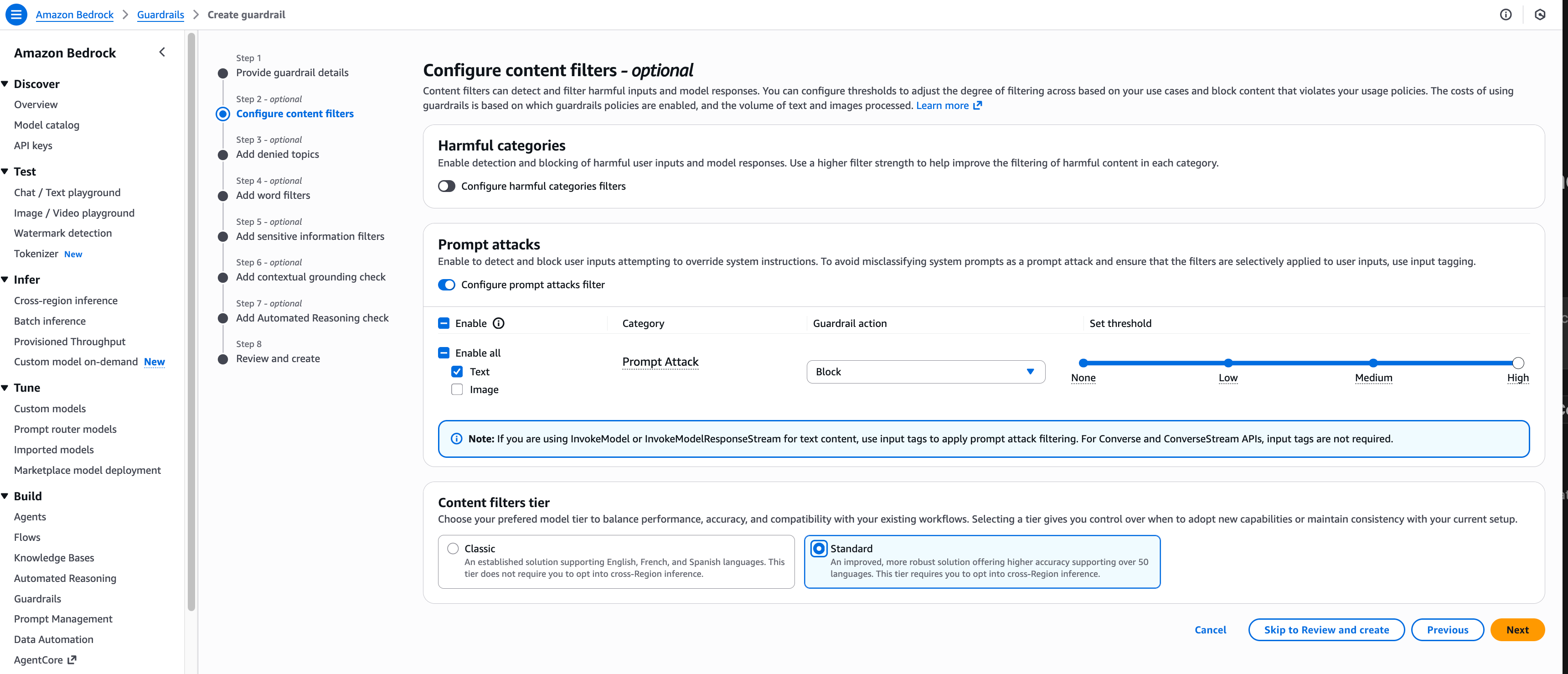
Task: Disable Configure prompt attacks filter switch
Action: [x=447, y=285]
